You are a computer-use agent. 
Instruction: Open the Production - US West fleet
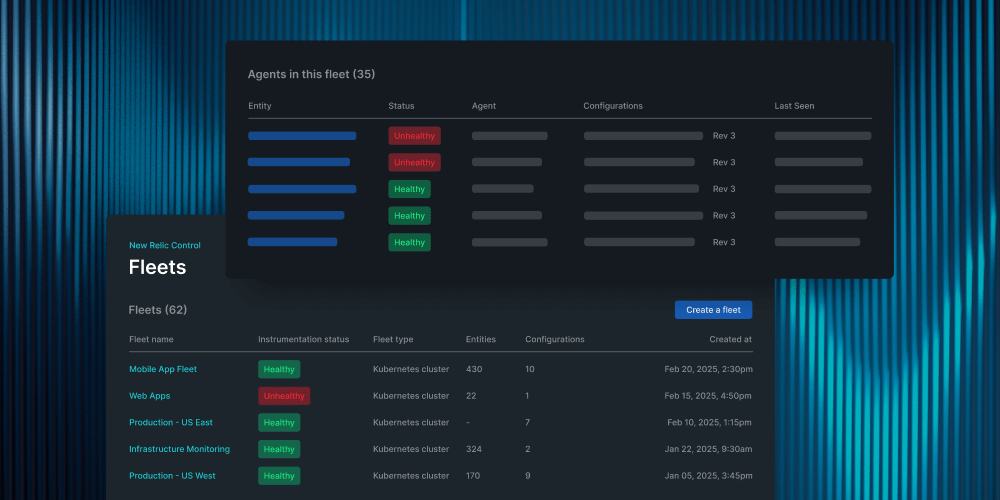(x=172, y=476)
